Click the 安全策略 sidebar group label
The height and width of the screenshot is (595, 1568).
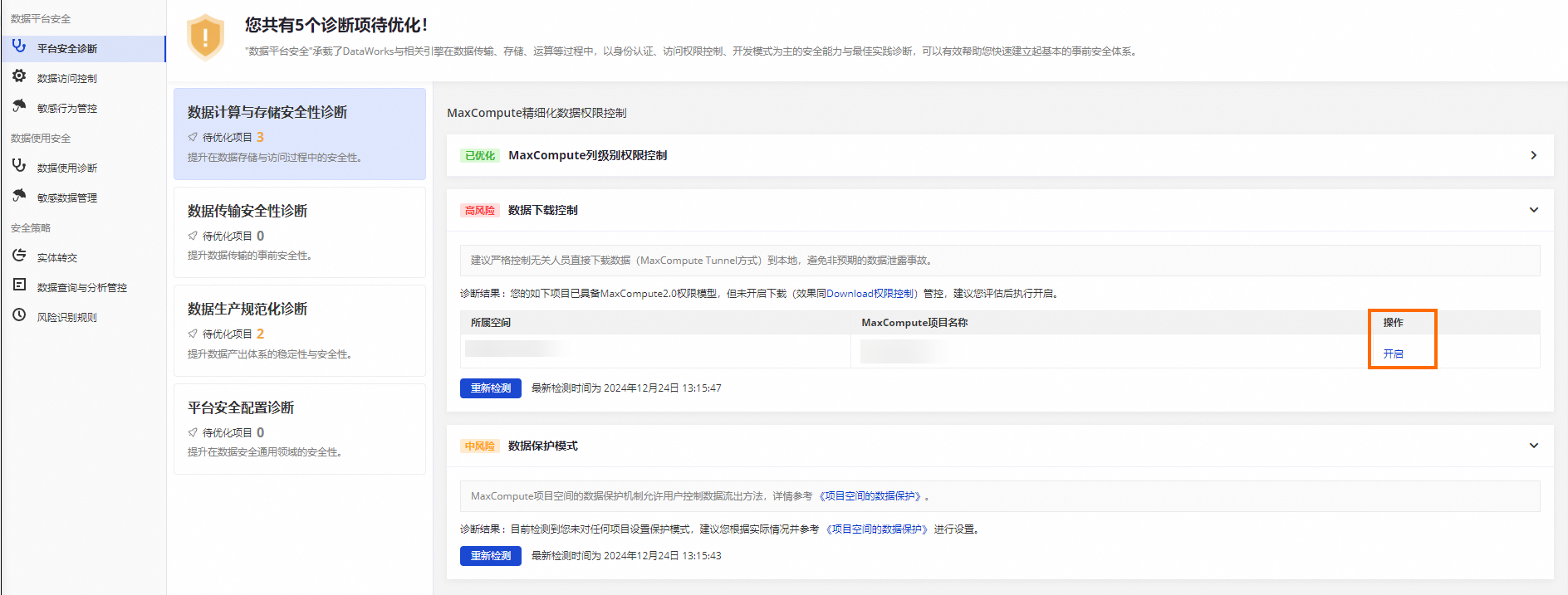[31, 227]
